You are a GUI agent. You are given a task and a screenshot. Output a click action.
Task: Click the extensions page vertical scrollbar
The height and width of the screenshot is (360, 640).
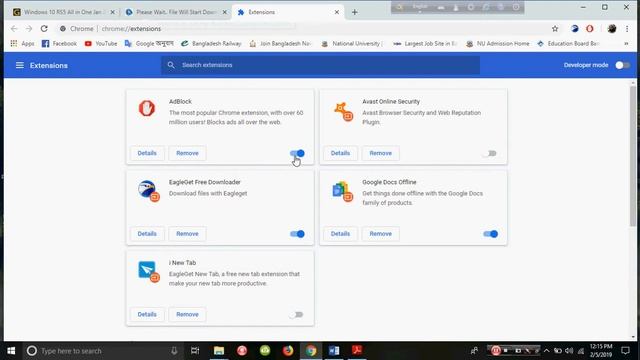coord(633,155)
